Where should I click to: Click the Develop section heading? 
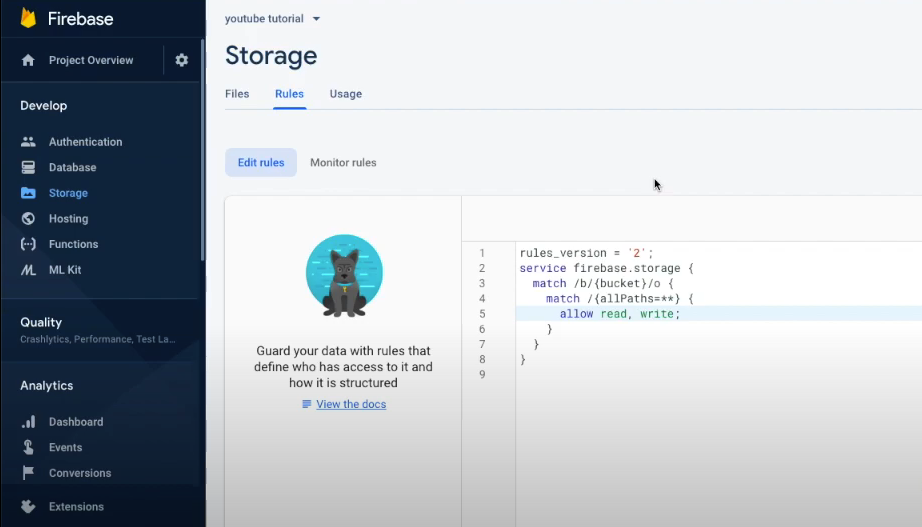click(x=44, y=106)
